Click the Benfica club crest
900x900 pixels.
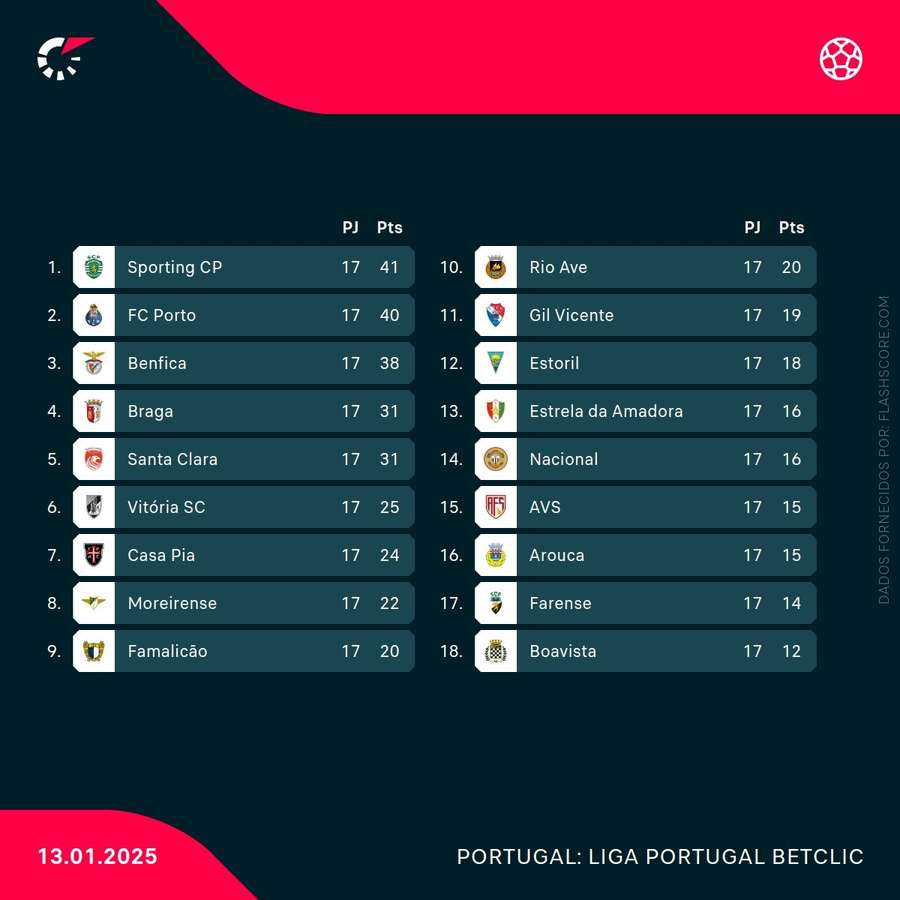[x=94, y=363]
